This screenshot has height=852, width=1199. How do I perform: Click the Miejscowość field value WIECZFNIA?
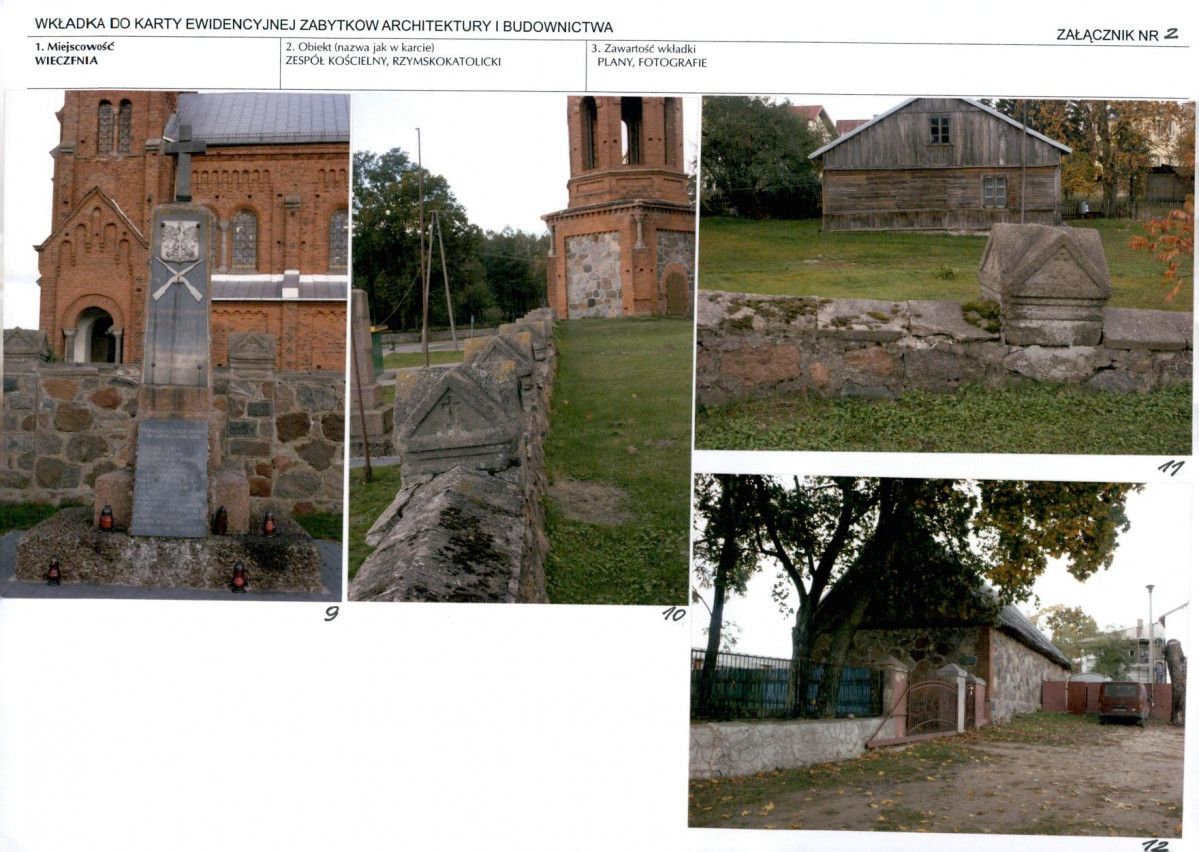[67, 60]
